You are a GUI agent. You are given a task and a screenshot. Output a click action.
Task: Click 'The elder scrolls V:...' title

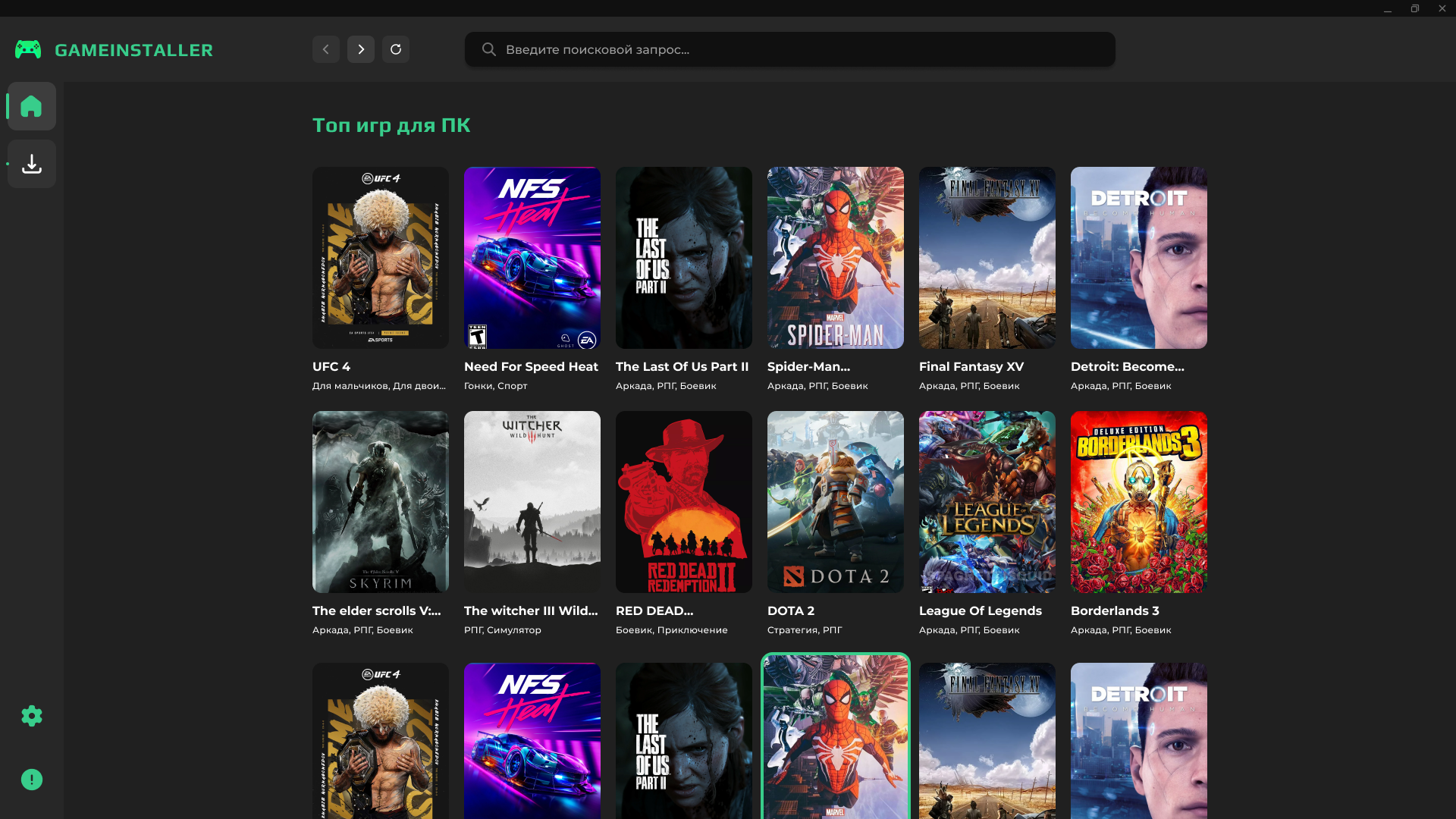pyautogui.click(x=376, y=610)
